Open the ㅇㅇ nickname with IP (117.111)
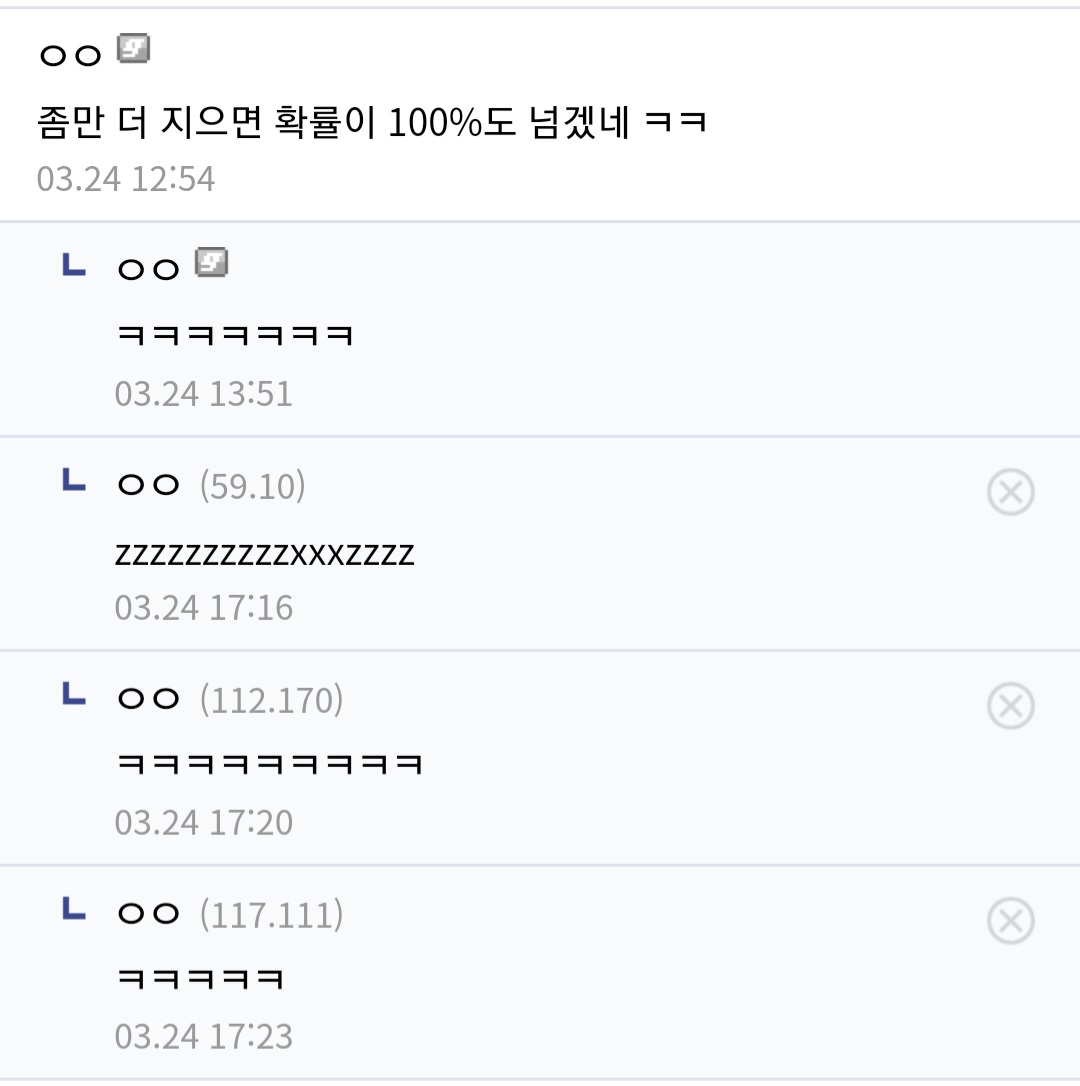This screenshot has width=1080, height=1086. (x=148, y=914)
